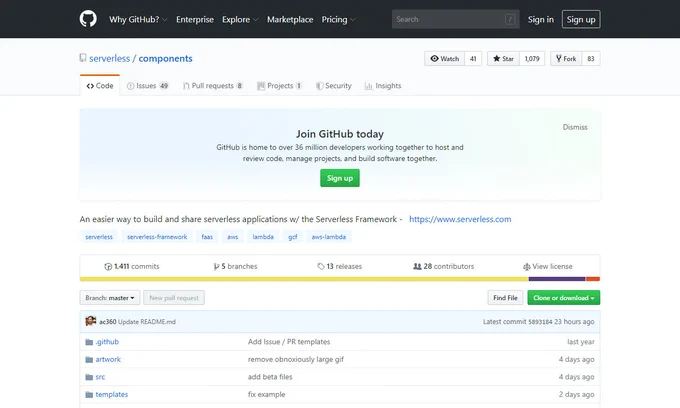Select the gcf topic tag

point(293,237)
